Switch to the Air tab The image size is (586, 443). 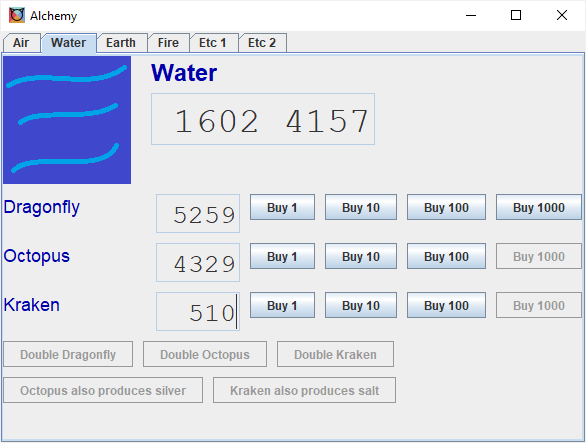click(x=21, y=43)
